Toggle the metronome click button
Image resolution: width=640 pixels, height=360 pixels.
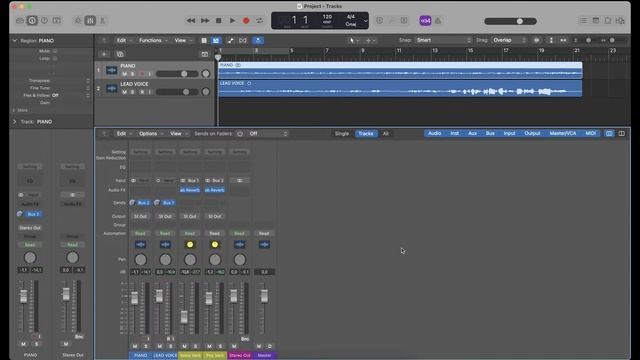pos(438,20)
